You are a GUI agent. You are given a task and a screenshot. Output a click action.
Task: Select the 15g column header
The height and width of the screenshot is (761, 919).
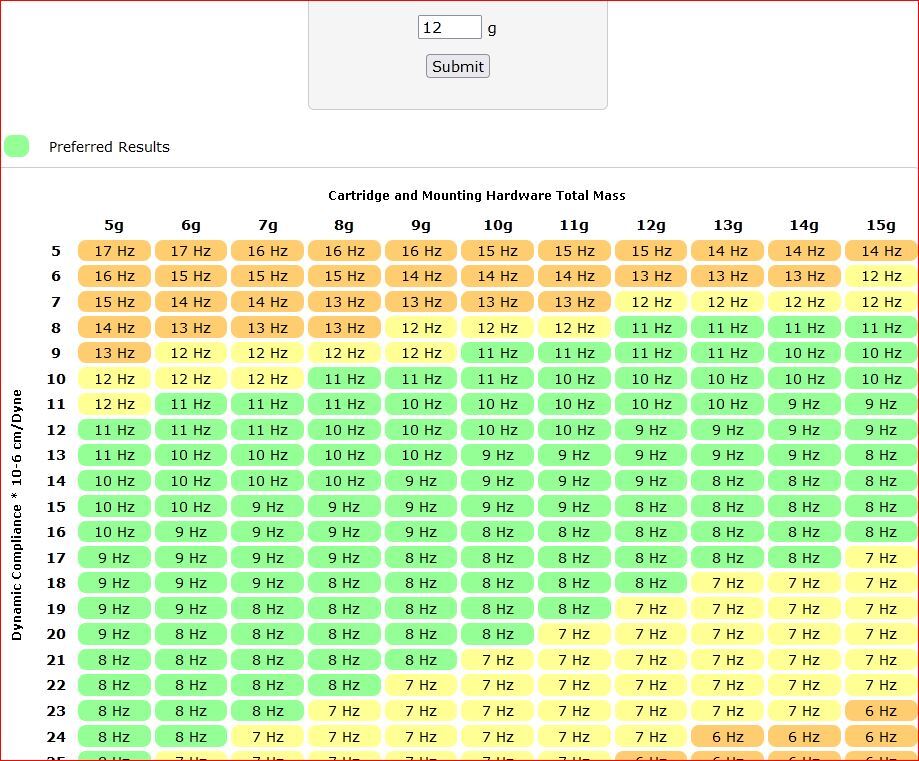881,225
